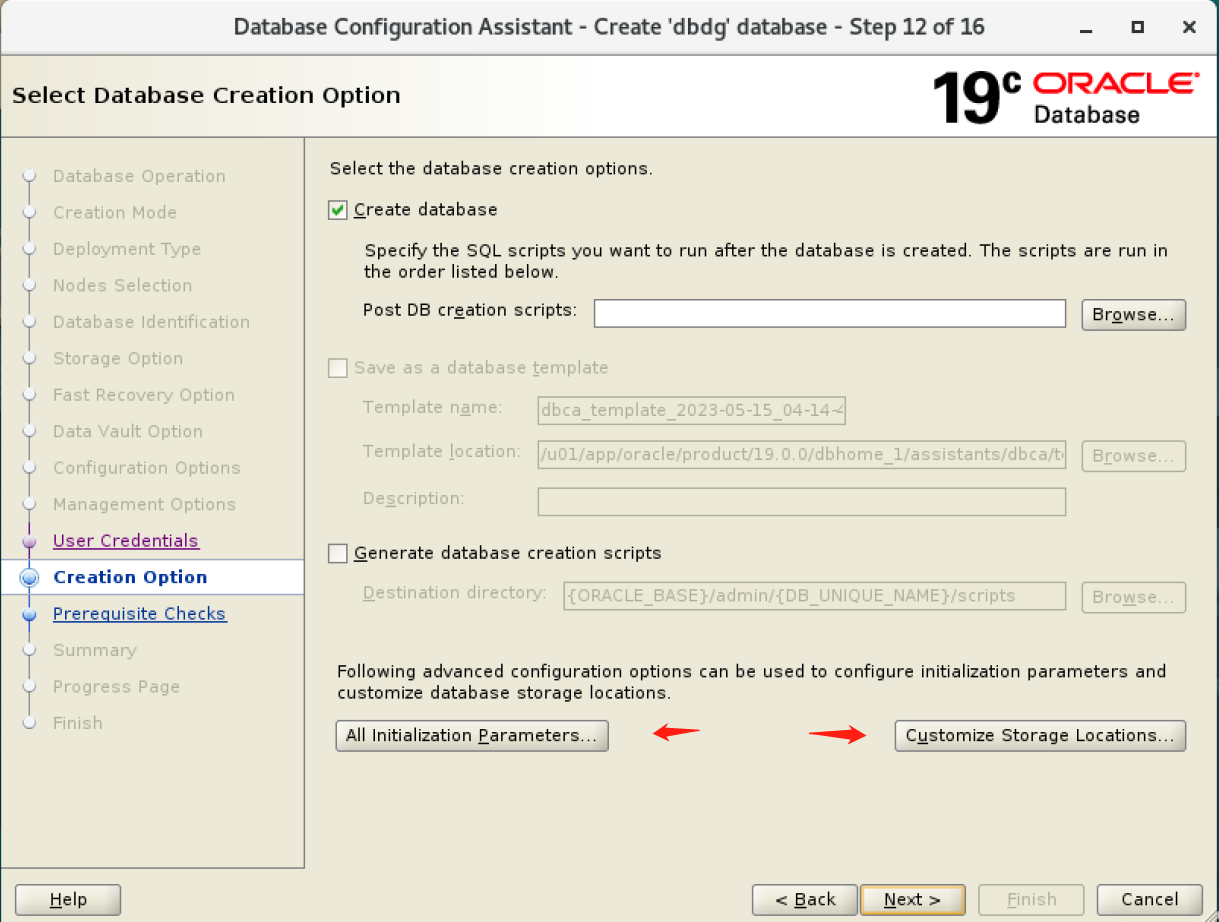Click the Save as a database template checkbox

pos(338,368)
